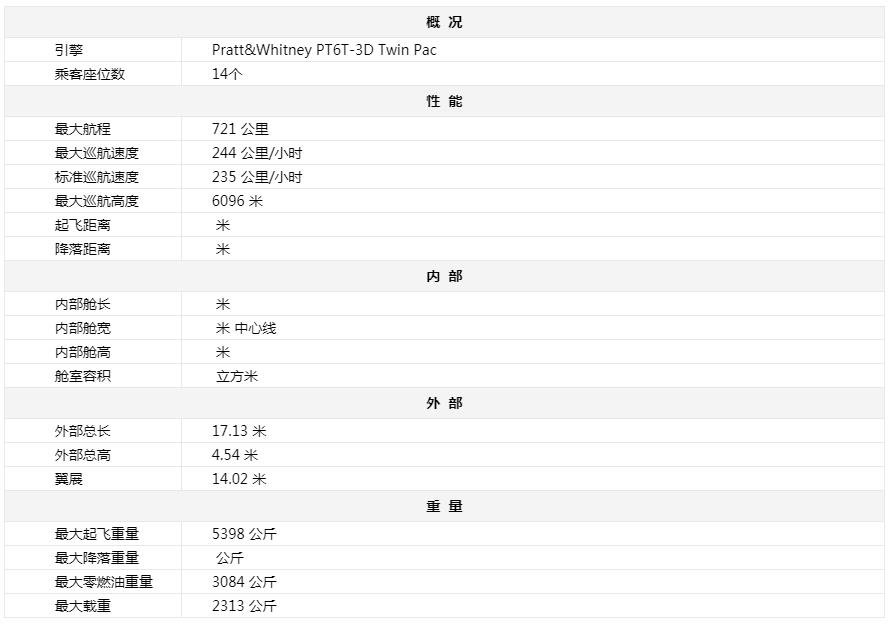889x625 pixels.
Task: Select the 米 中心线 cabin width value
Action: tap(246, 328)
